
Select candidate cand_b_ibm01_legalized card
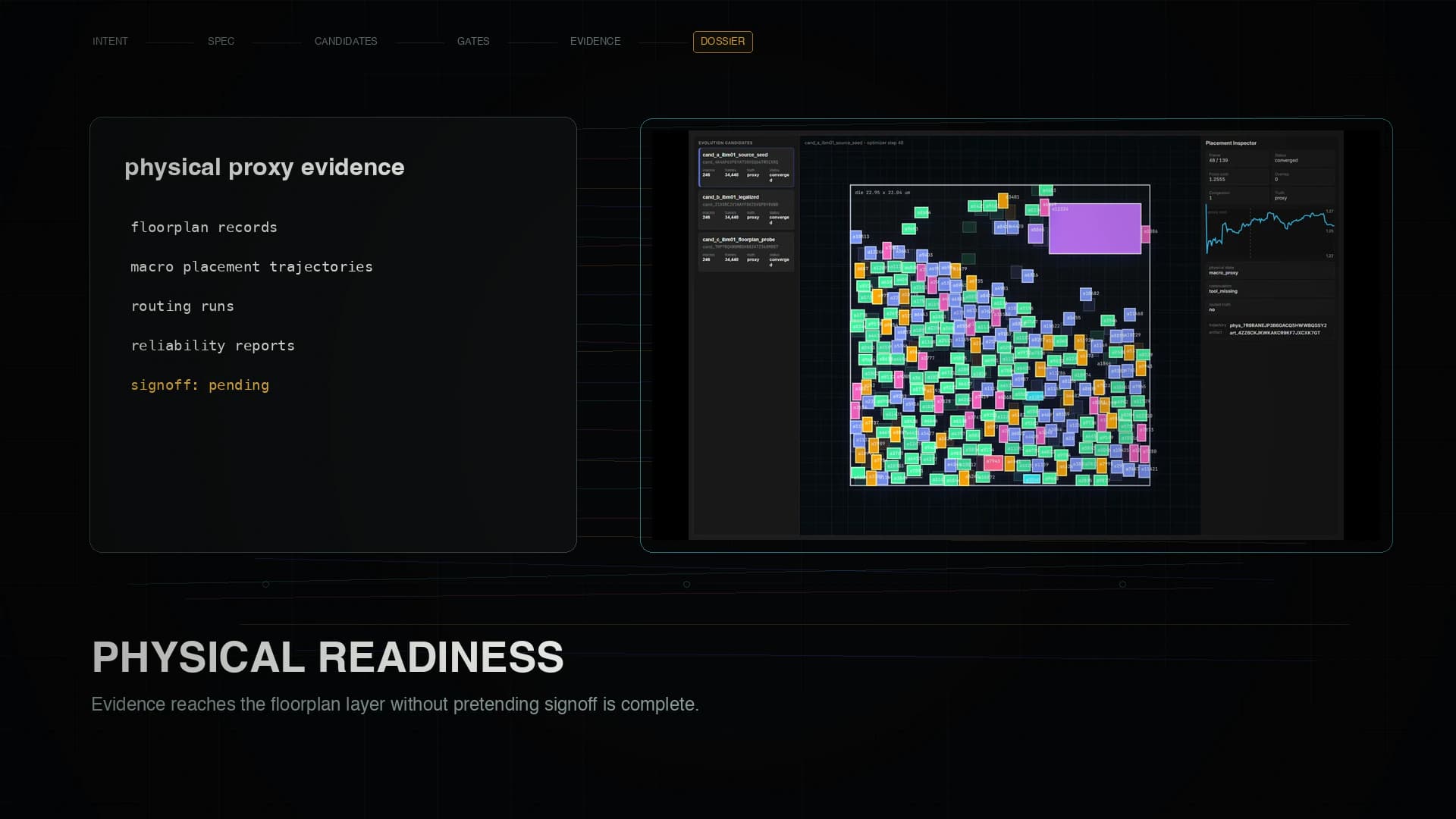746,209
